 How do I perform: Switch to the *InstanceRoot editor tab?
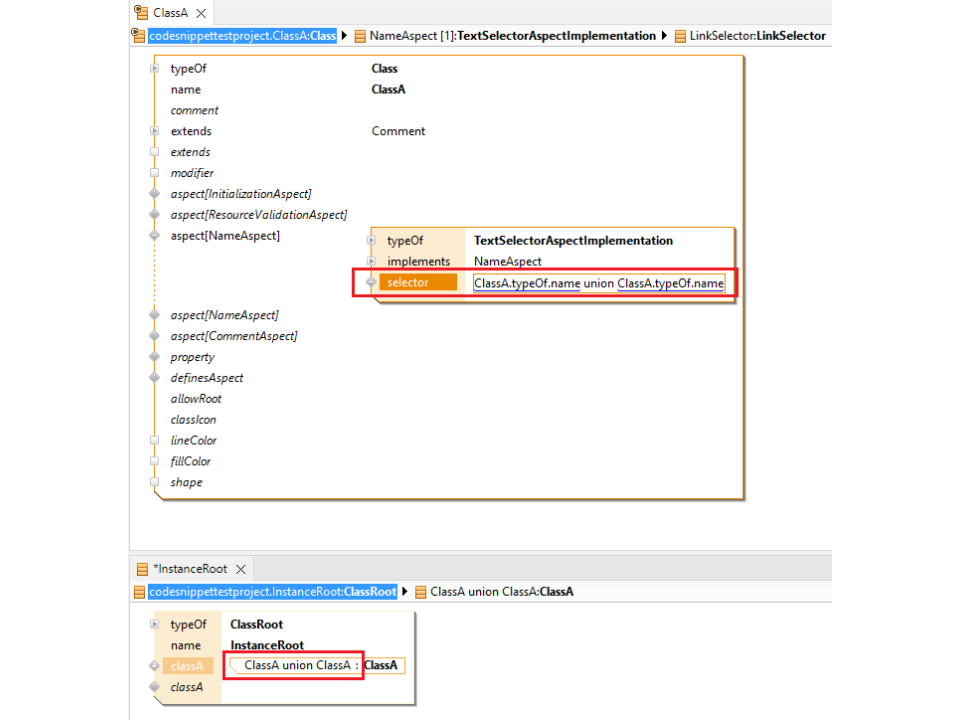coord(190,569)
